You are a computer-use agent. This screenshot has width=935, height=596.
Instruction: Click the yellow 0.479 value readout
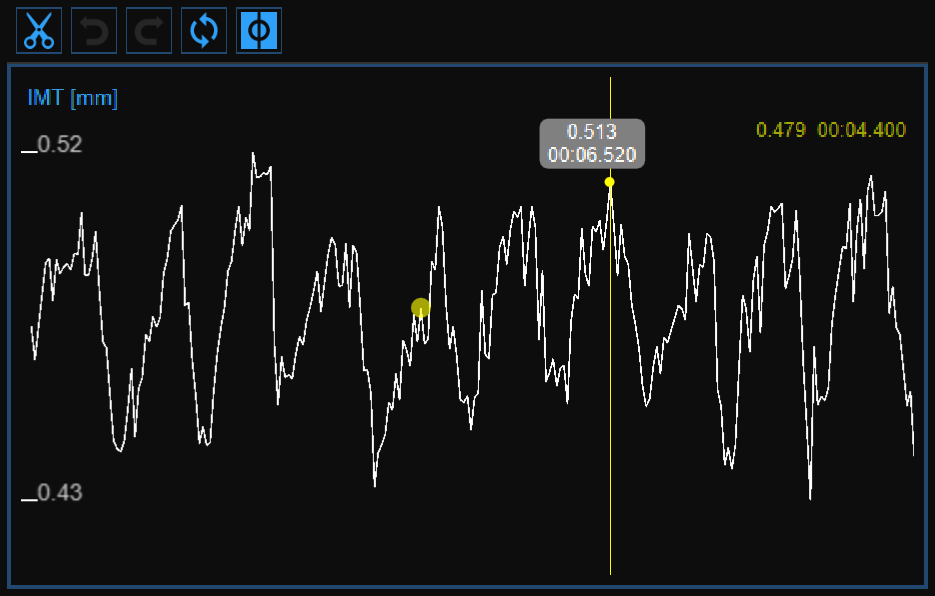(x=781, y=130)
